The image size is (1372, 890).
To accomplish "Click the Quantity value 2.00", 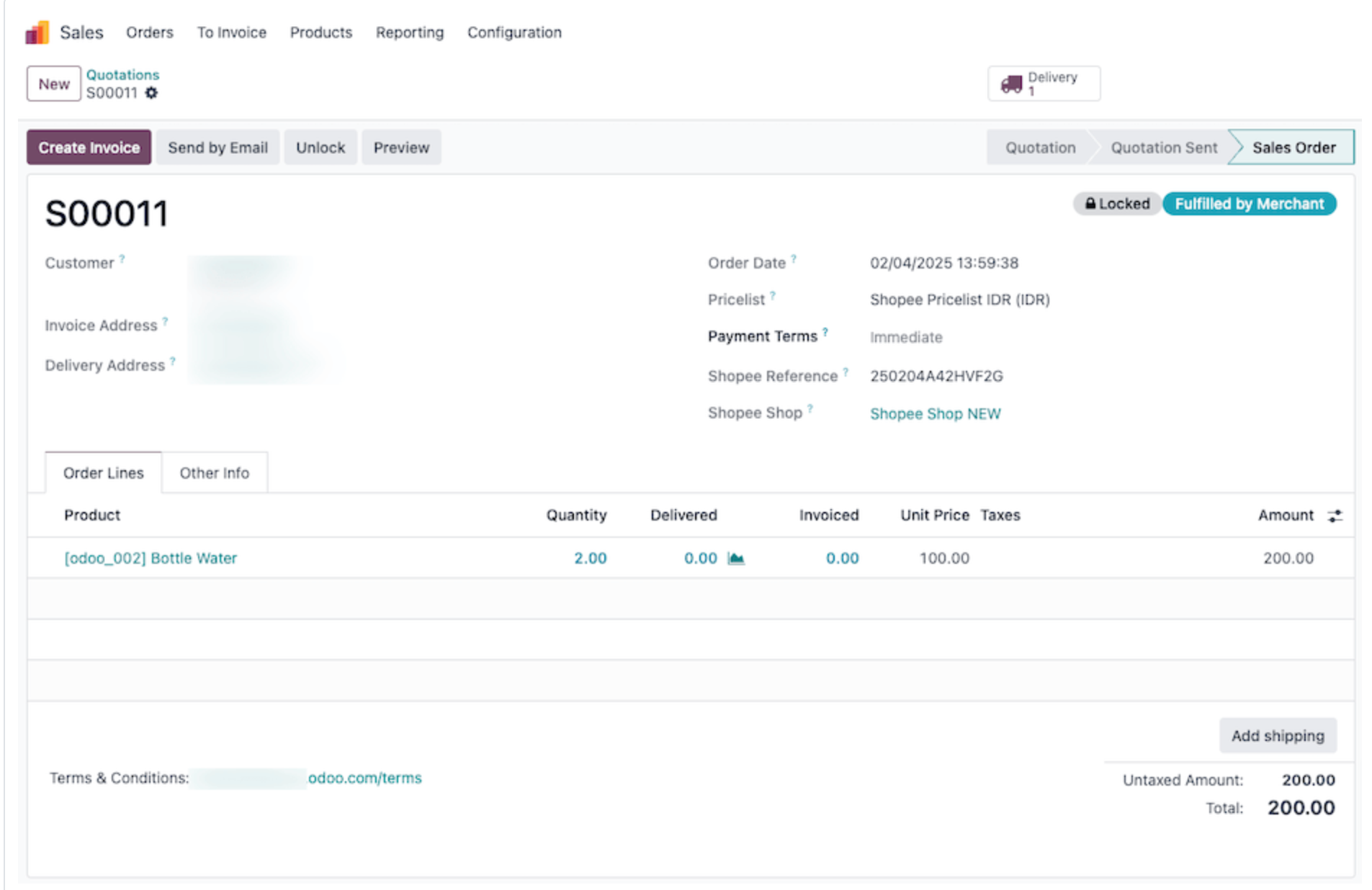I will tap(591, 558).
